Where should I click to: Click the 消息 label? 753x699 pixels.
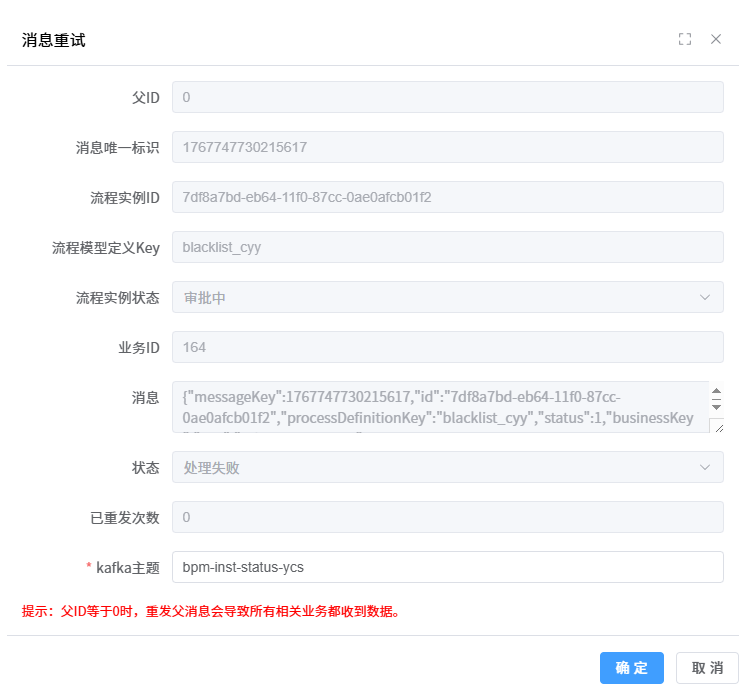146,398
